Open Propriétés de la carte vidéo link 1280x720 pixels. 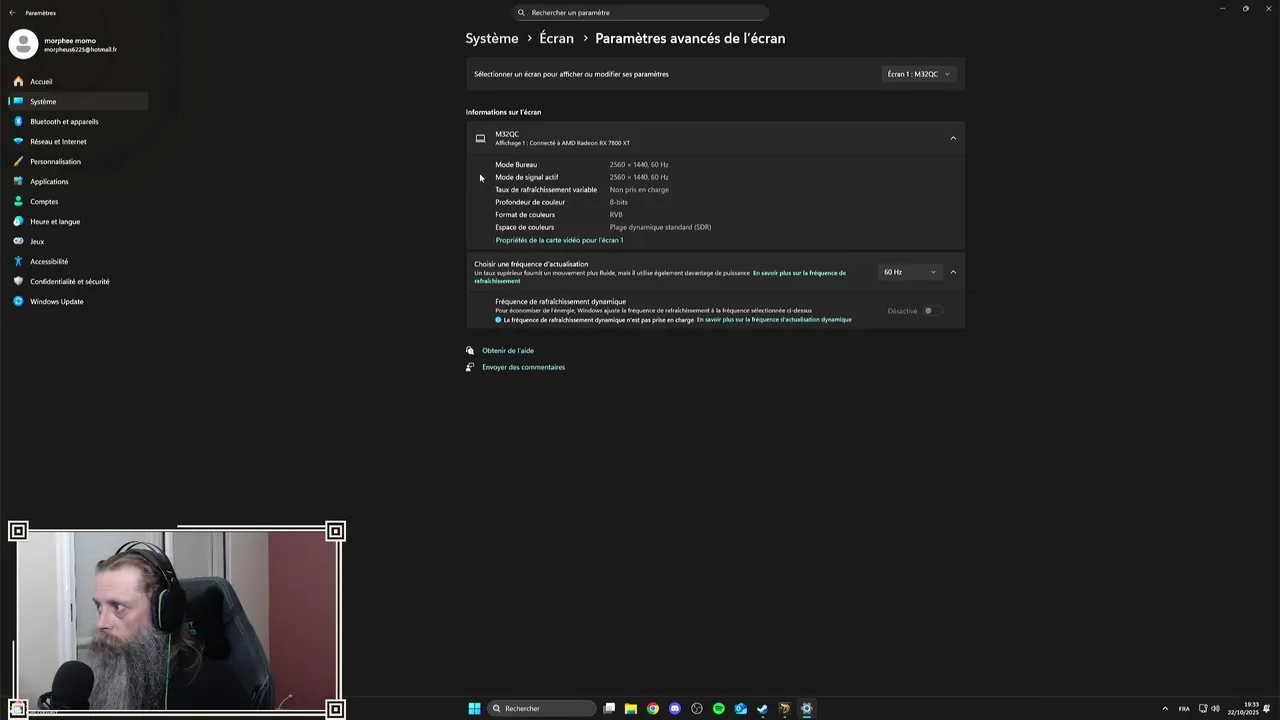pyautogui.click(x=559, y=240)
